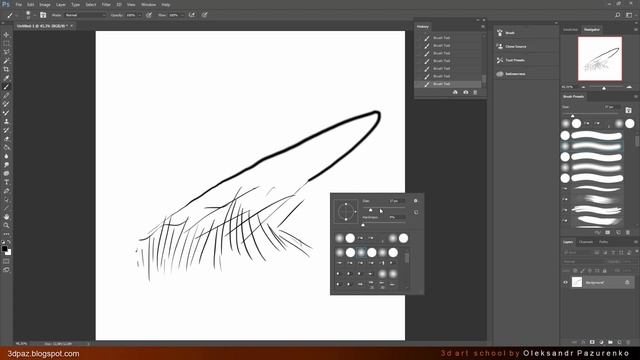Screen dimensions: 640x360
Task: Toggle Background layer visibility eye
Action: tap(565, 282)
